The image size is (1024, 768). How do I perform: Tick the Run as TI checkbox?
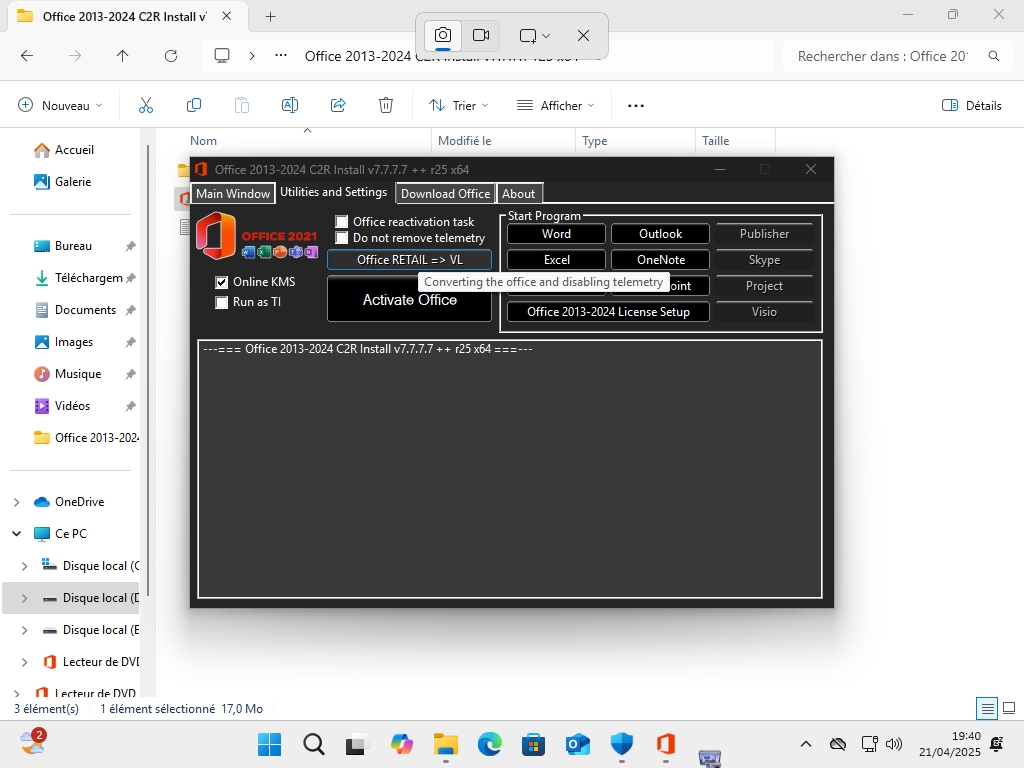tap(222, 302)
